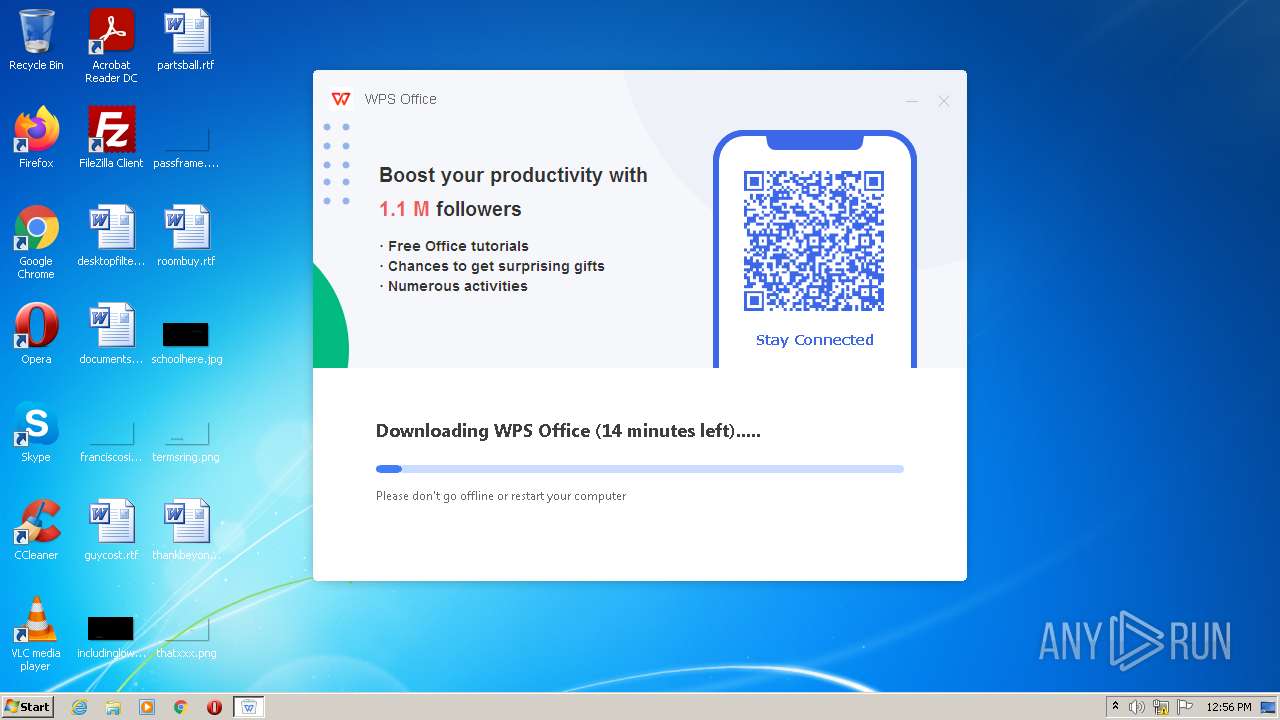Open partsball.rtf document icon
The width and height of the screenshot is (1280, 720).
(x=186, y=40)
